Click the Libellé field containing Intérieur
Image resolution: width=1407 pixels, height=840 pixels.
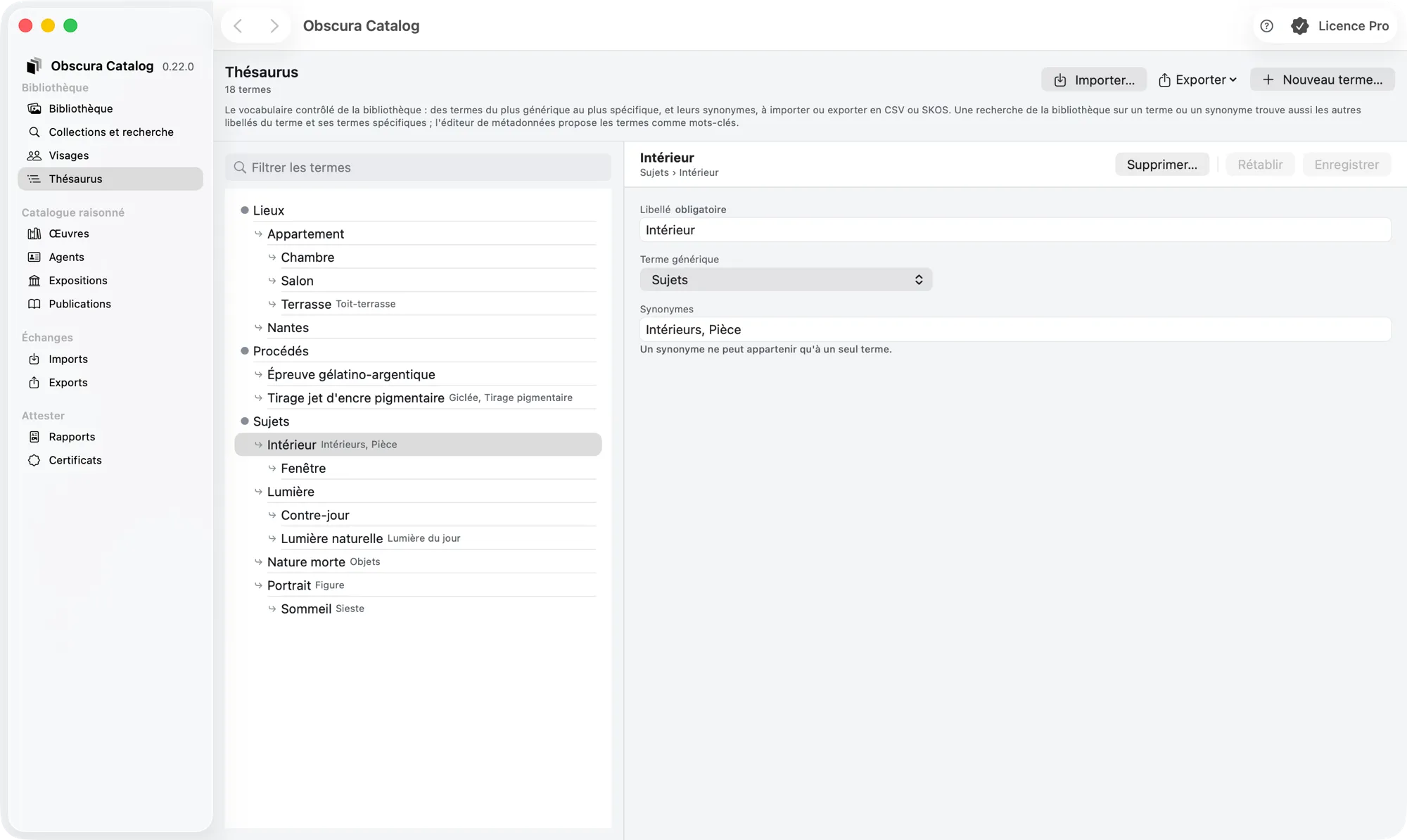[1015, 230]
